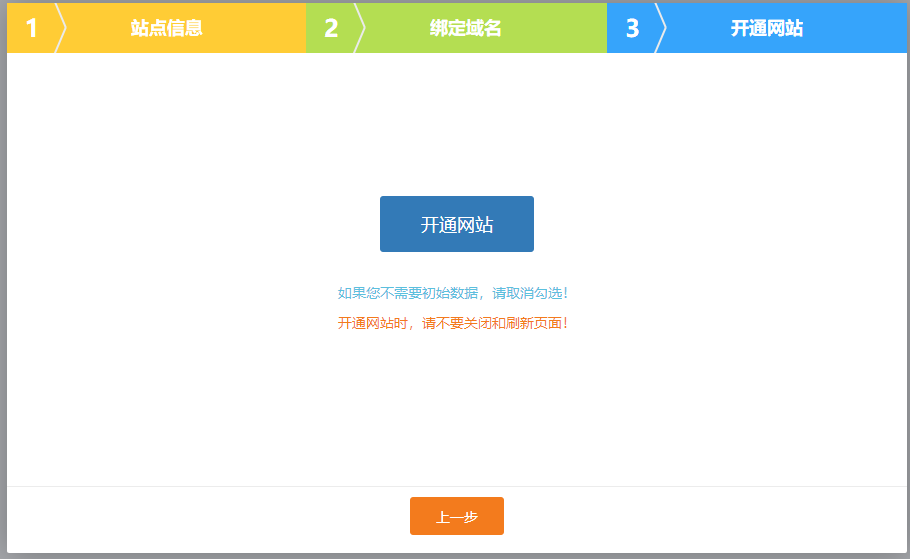910x559 pixels.
Task: Select the 开通网站 step header label
Action: (x=767, y=28)
